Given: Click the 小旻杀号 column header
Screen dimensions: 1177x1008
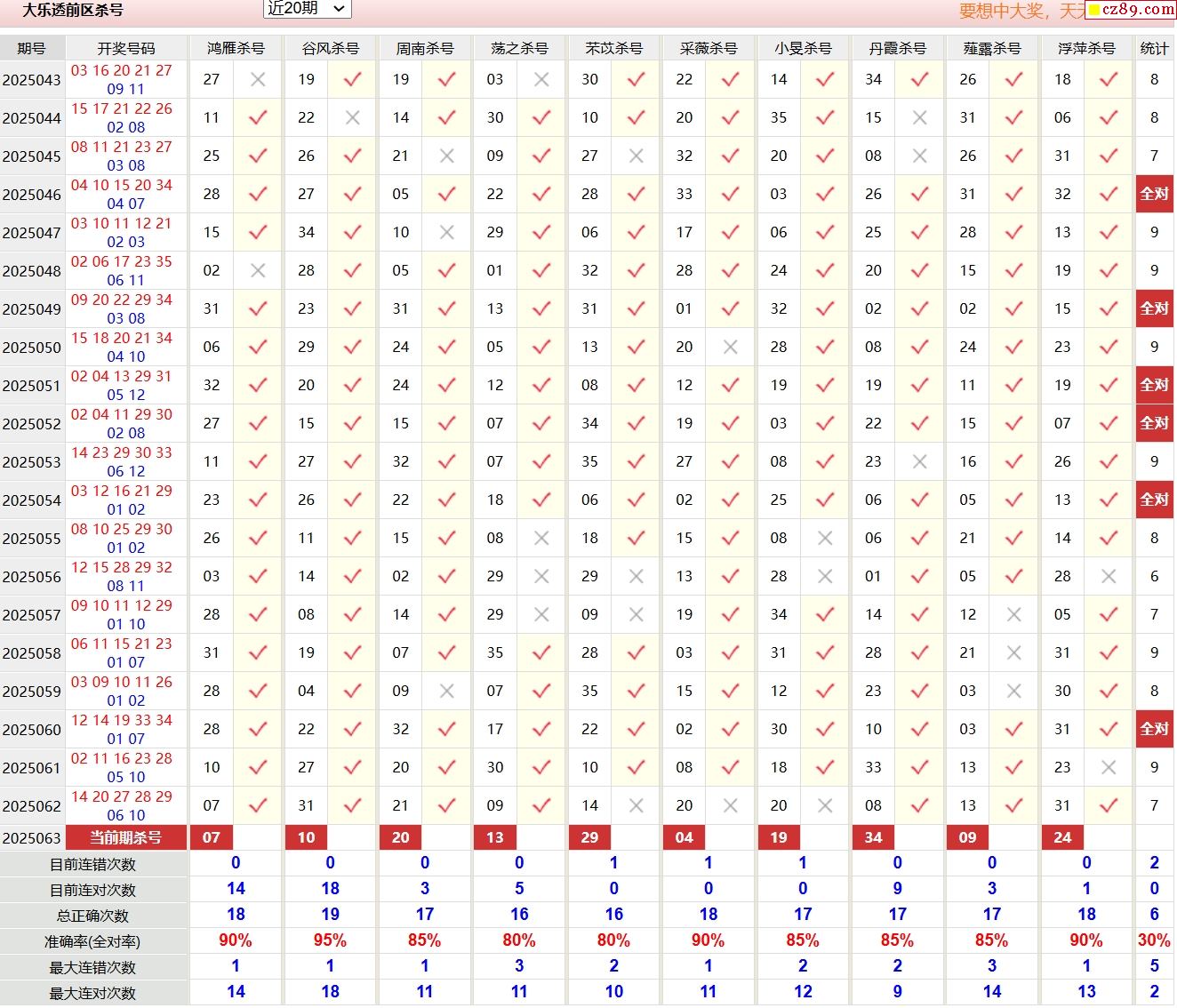Looking at the screenshot, I should pos(803,48).
